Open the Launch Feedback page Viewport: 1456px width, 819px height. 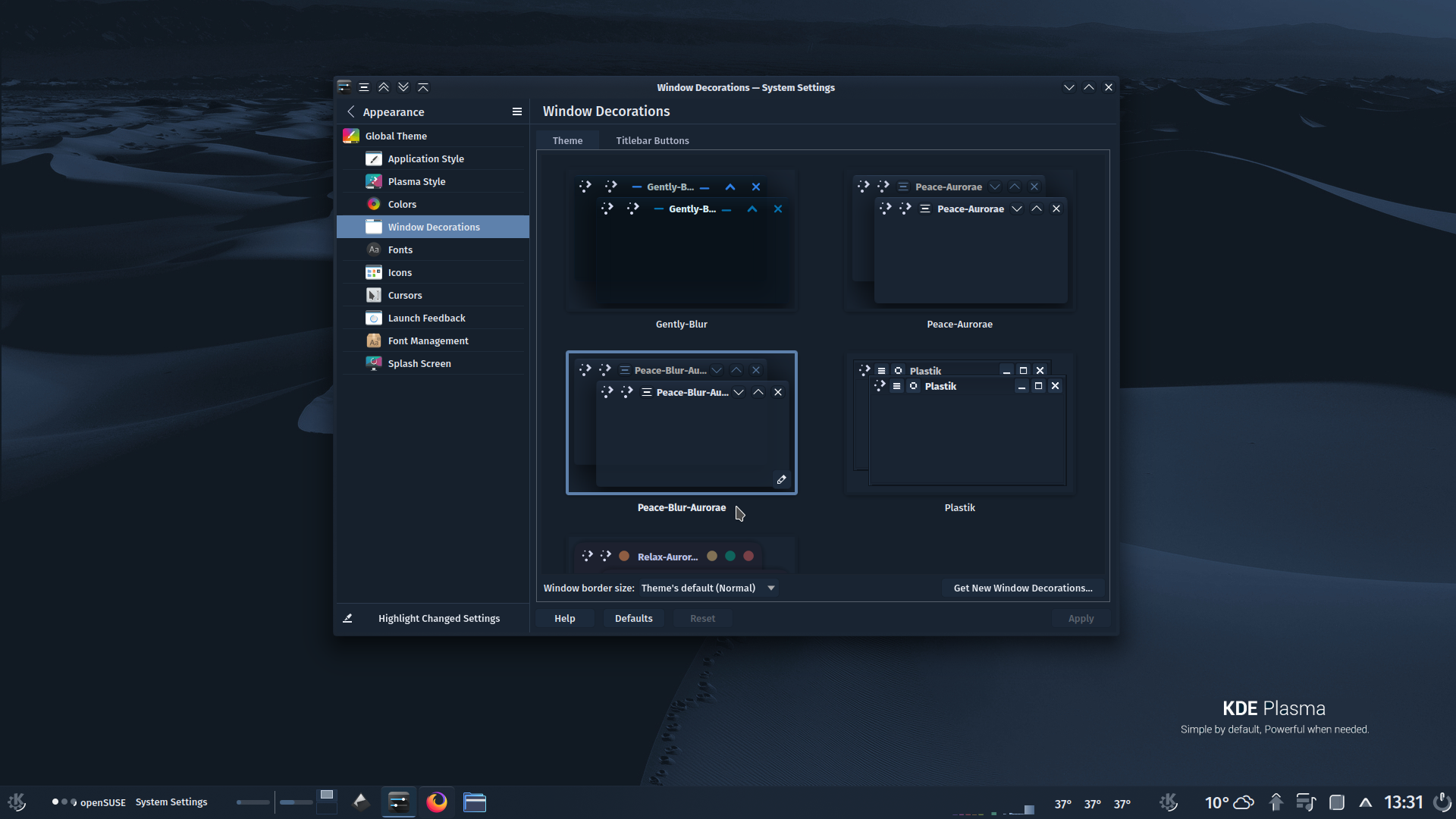coord(433,318)
